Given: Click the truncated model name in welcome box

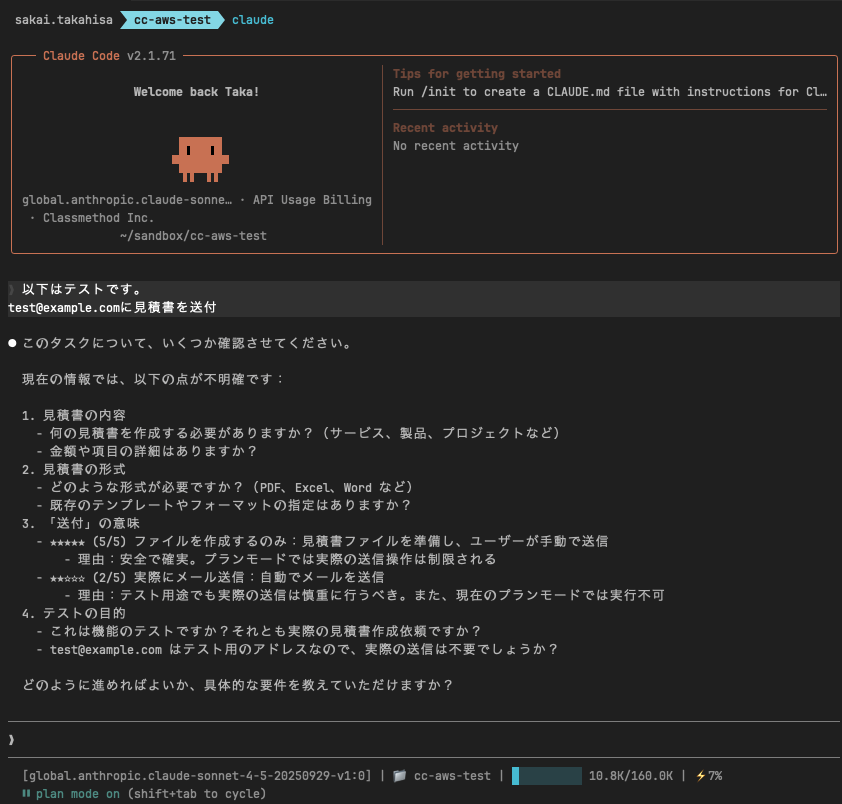Looking at the screenshot, I should tap(127, 200).
